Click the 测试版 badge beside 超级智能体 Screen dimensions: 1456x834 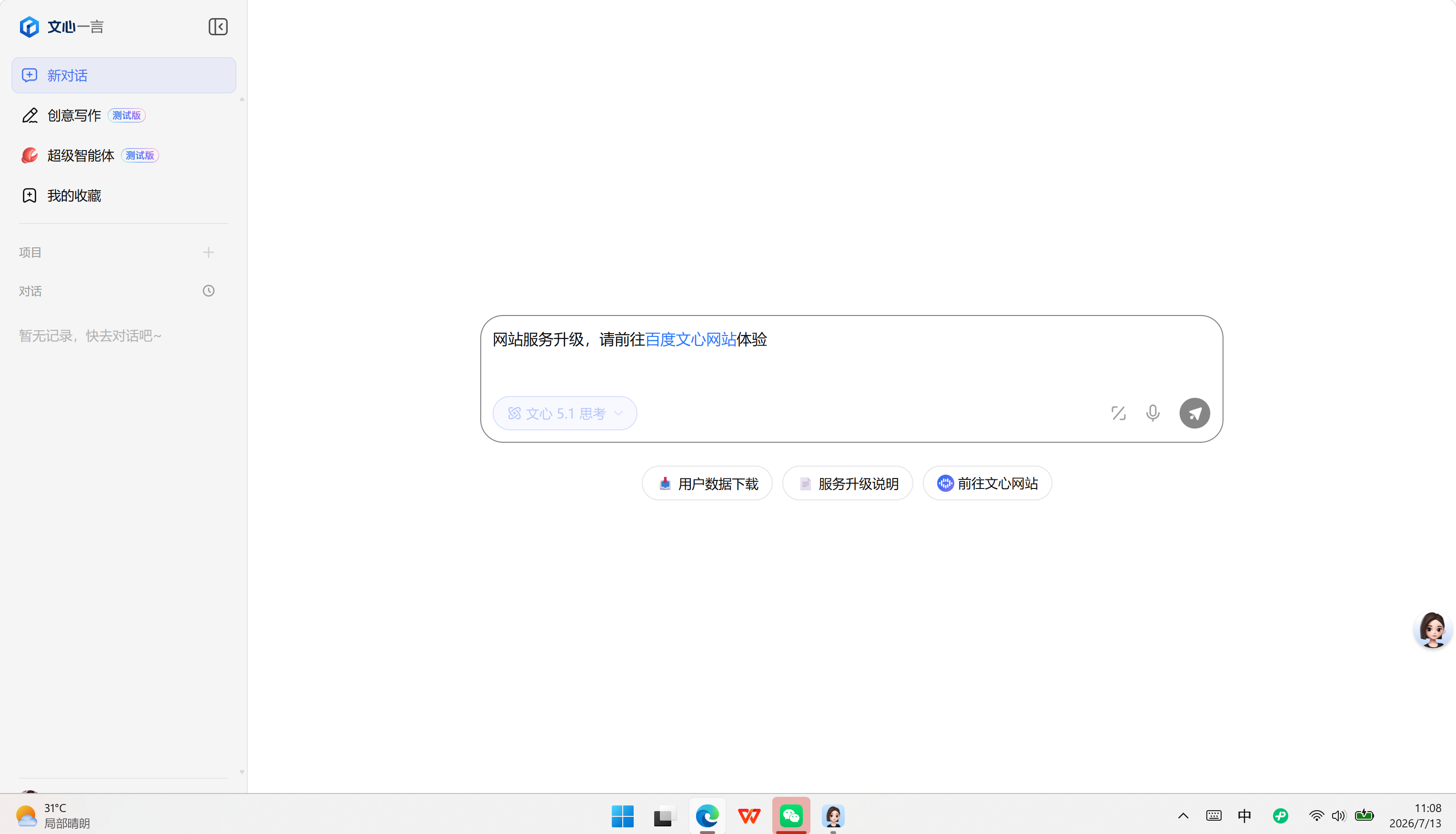(x=140, y=155)
